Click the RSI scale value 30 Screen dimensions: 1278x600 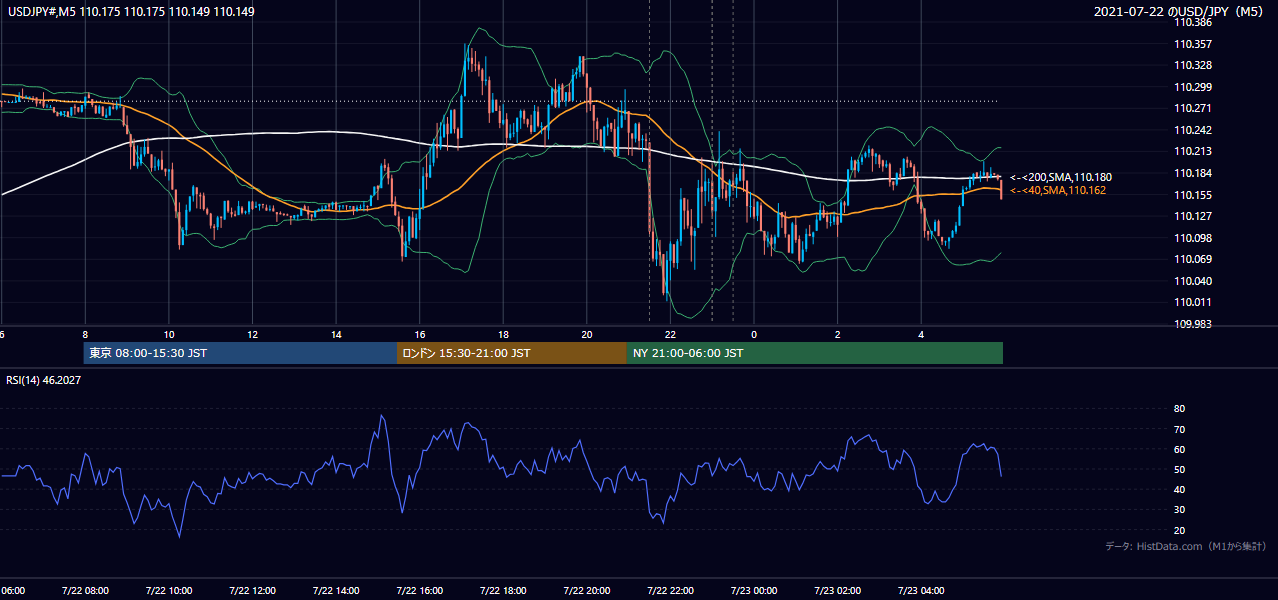click(x=1179, y=510)
